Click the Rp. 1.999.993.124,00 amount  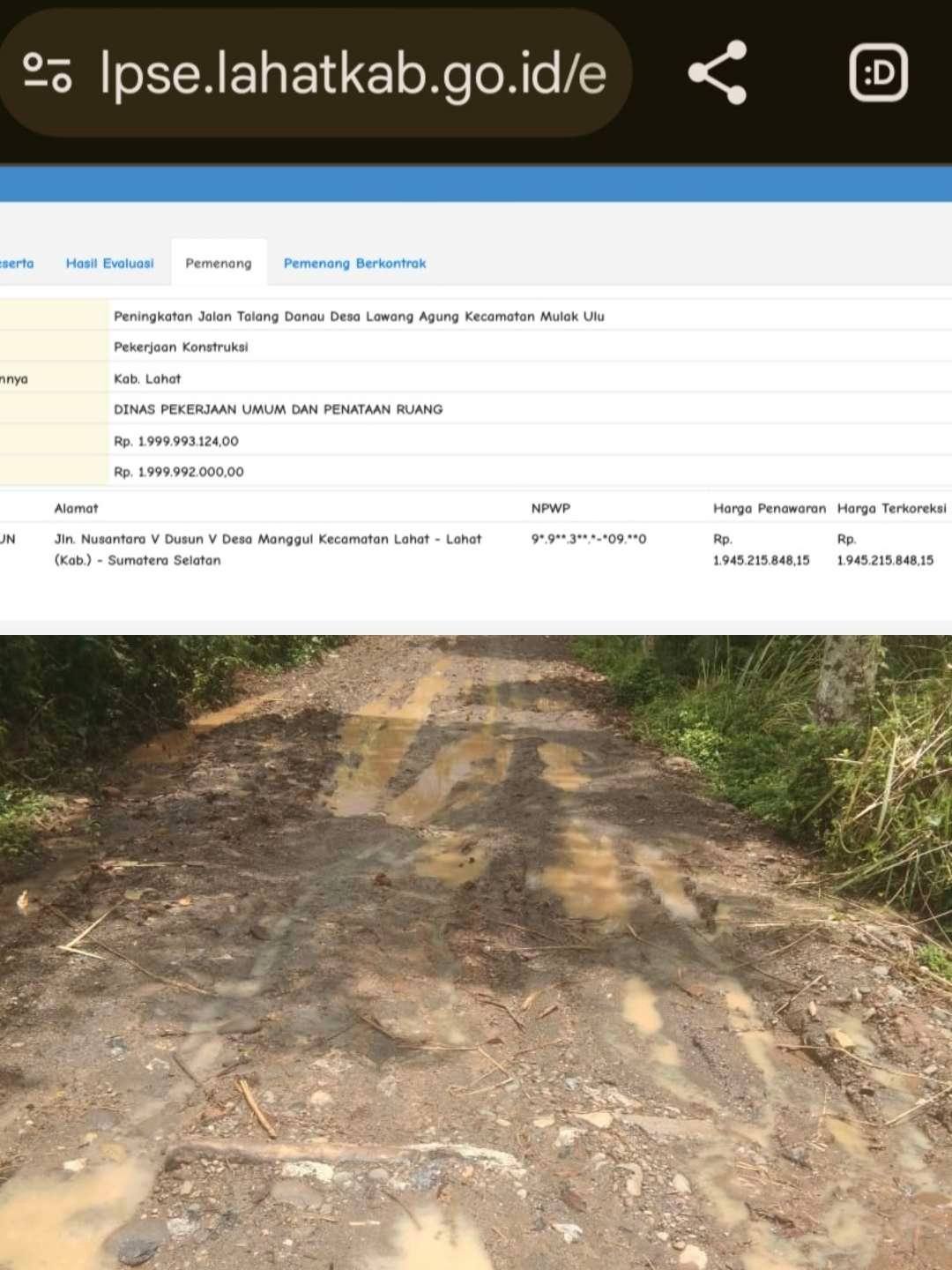(176, 441)
